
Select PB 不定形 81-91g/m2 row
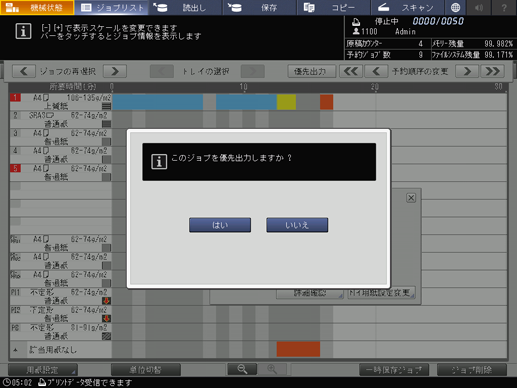point(61,332)
